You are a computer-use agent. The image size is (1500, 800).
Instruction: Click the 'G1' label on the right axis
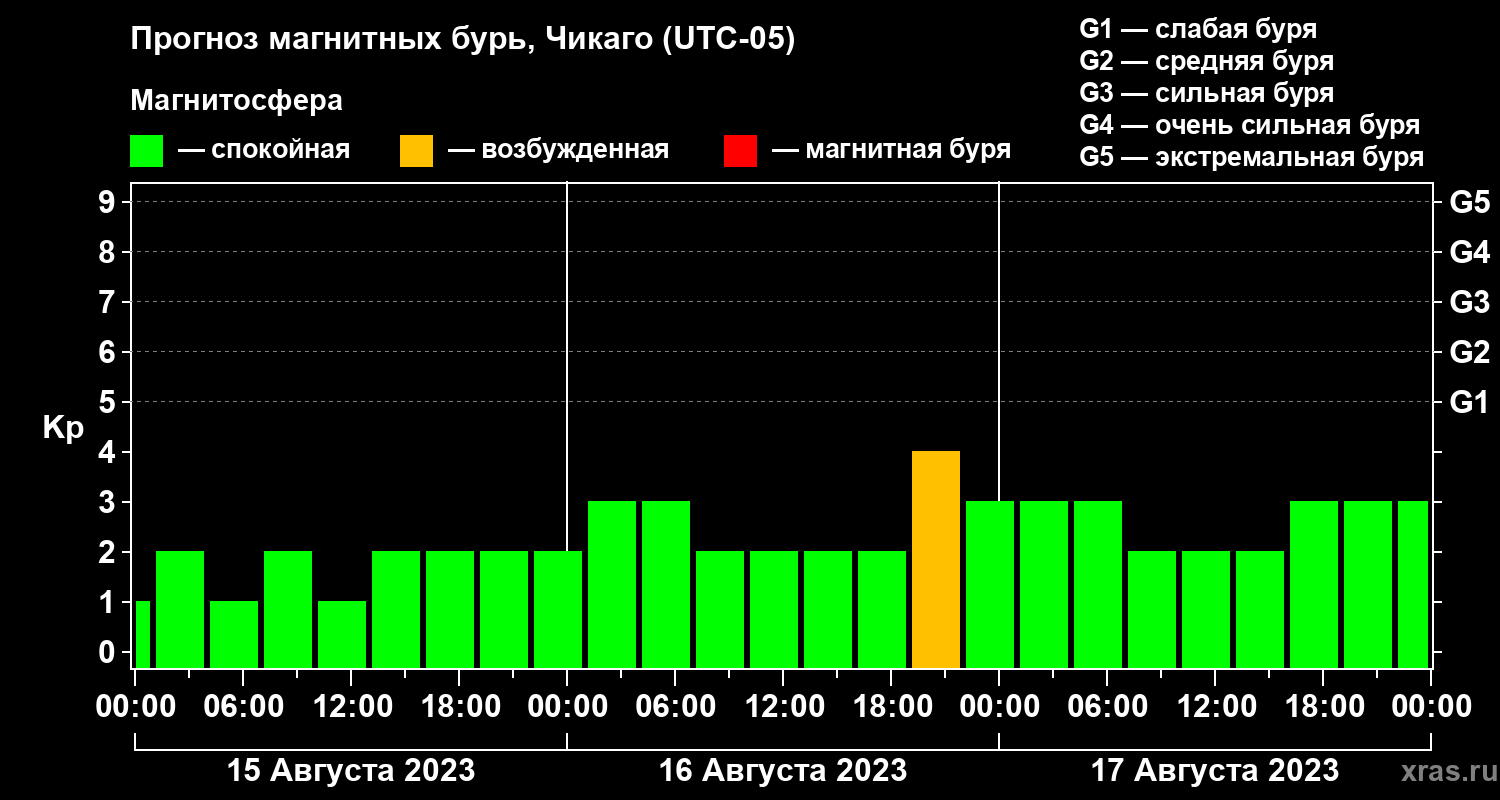[1470, 402]
